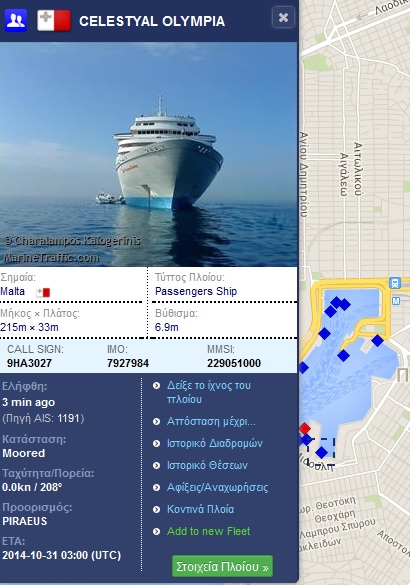410x585 pixels.
Task: Click the Στοιχεία Πλοίου green button
Action: coord(222,566)
